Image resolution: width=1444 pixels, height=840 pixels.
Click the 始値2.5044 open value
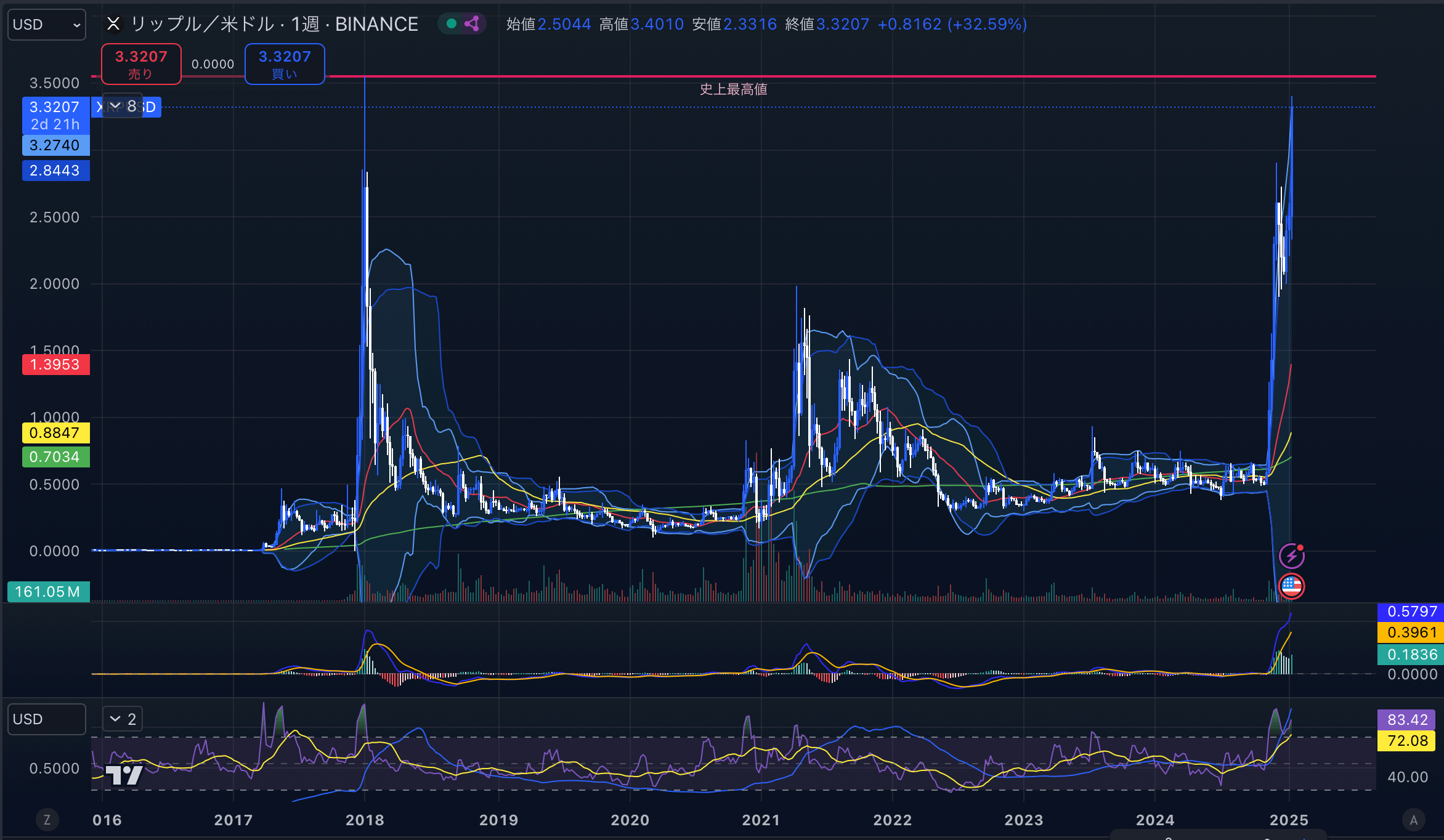click(x=548, y=24)
